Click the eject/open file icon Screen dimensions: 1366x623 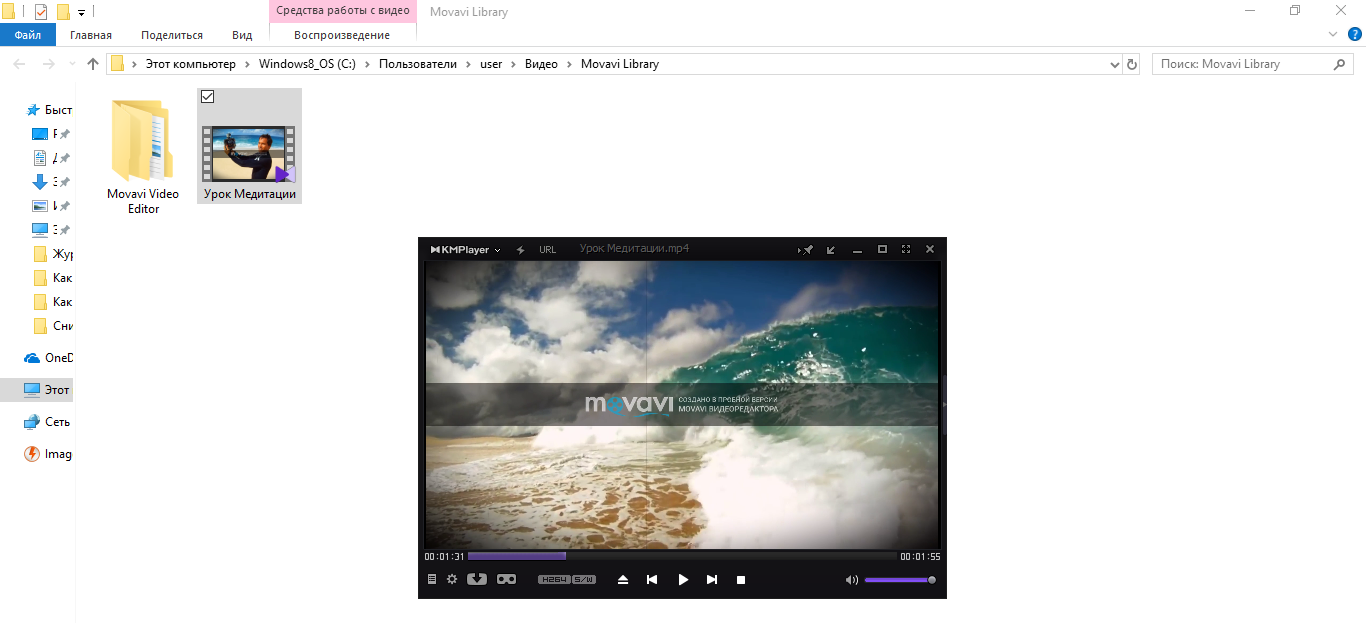[x=623, y=580]
